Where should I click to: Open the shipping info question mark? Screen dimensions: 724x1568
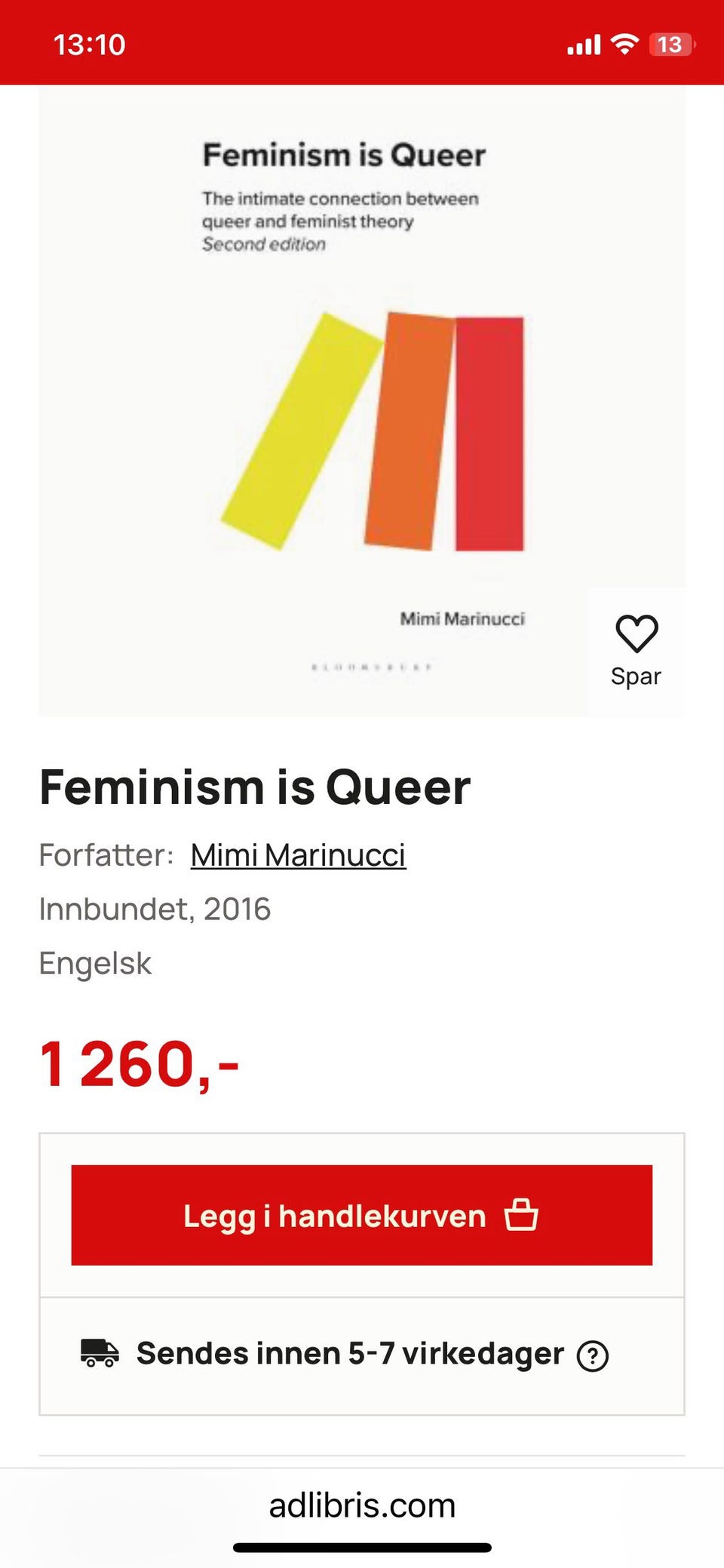click(593, 1355)
